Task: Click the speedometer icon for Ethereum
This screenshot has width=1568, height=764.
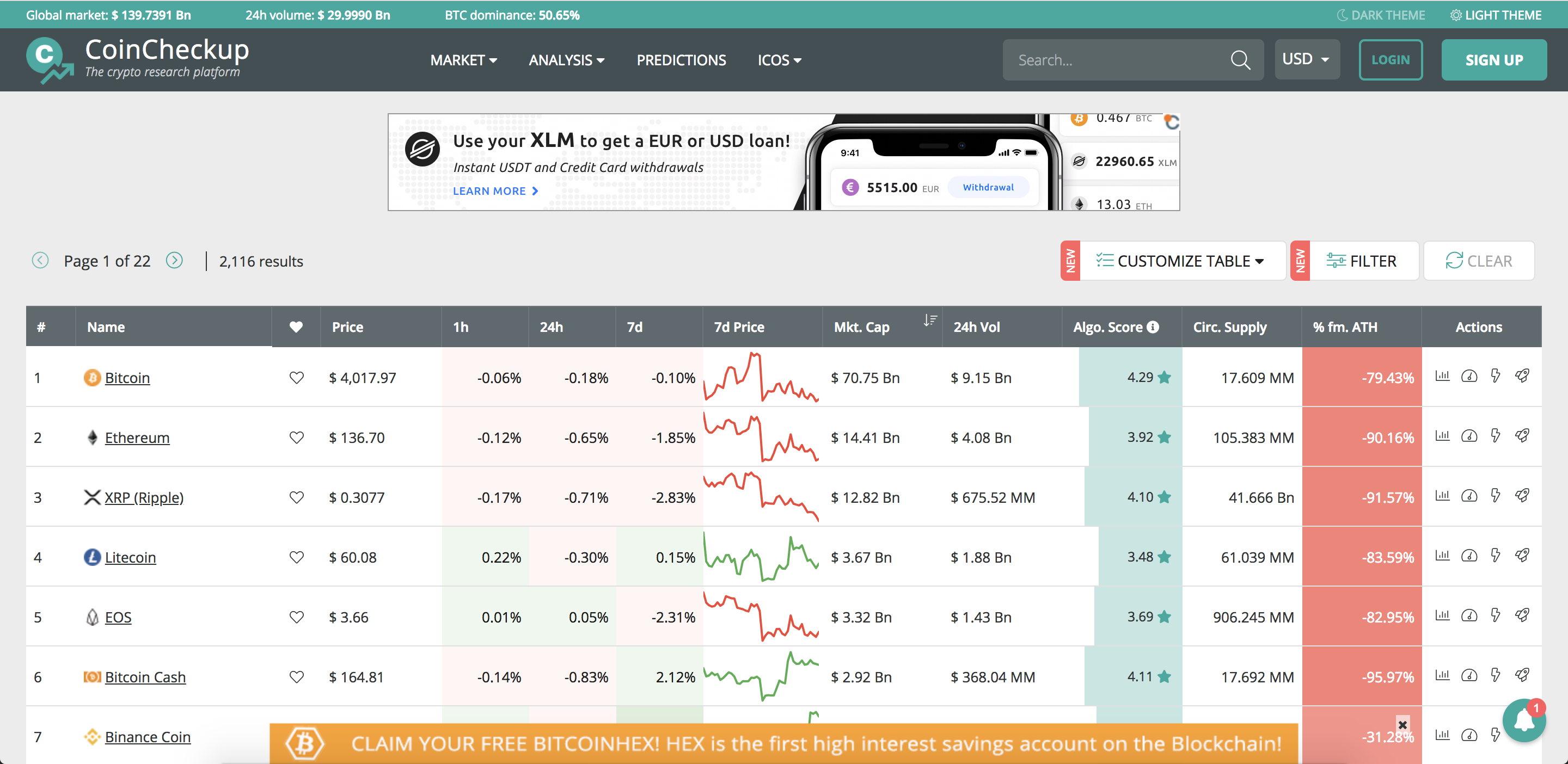Action: tap(1469, 435)
